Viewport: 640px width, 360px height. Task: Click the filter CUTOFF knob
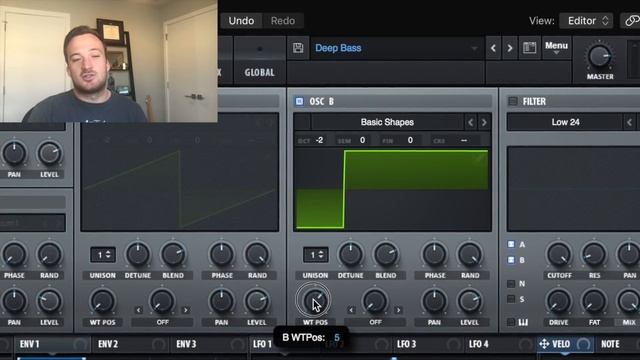[x=559, y=254]
